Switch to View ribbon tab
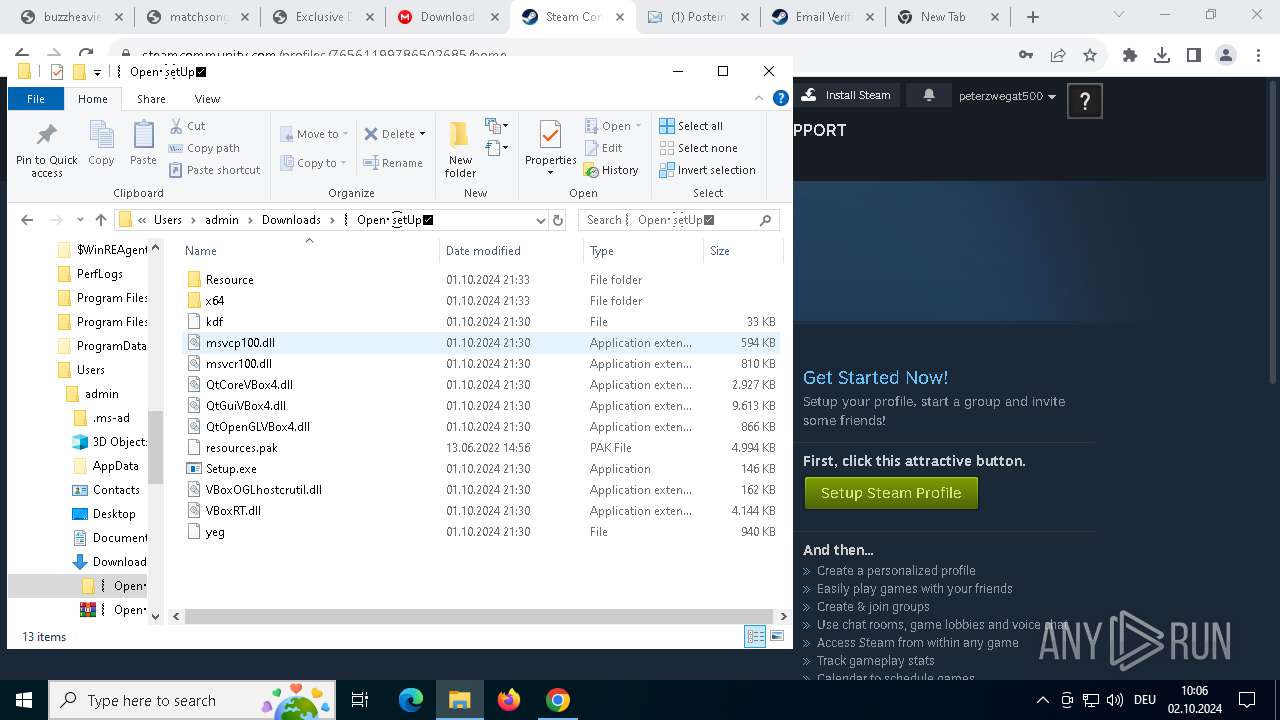 pos(207,99)
